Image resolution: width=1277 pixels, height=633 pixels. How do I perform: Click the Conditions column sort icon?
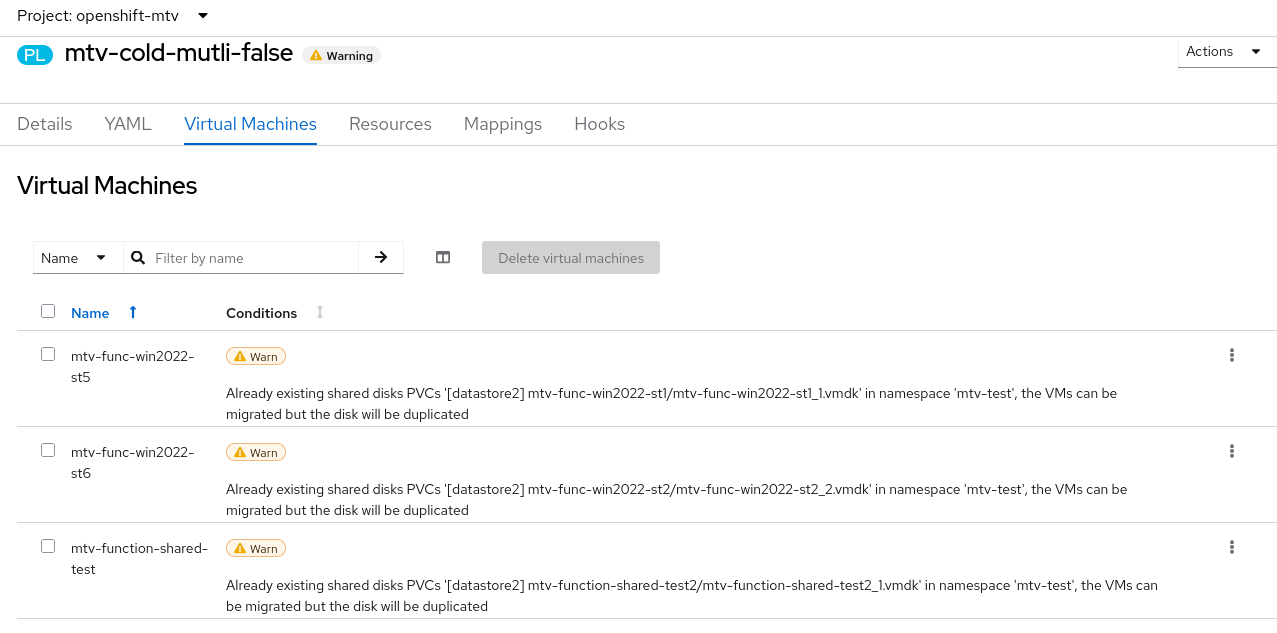tap(320, 313)
